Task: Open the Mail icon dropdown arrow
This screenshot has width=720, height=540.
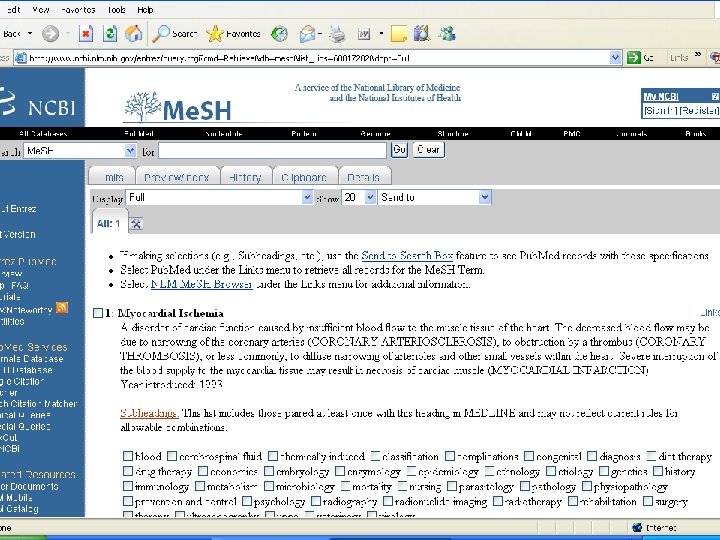Action: point(320,34)
